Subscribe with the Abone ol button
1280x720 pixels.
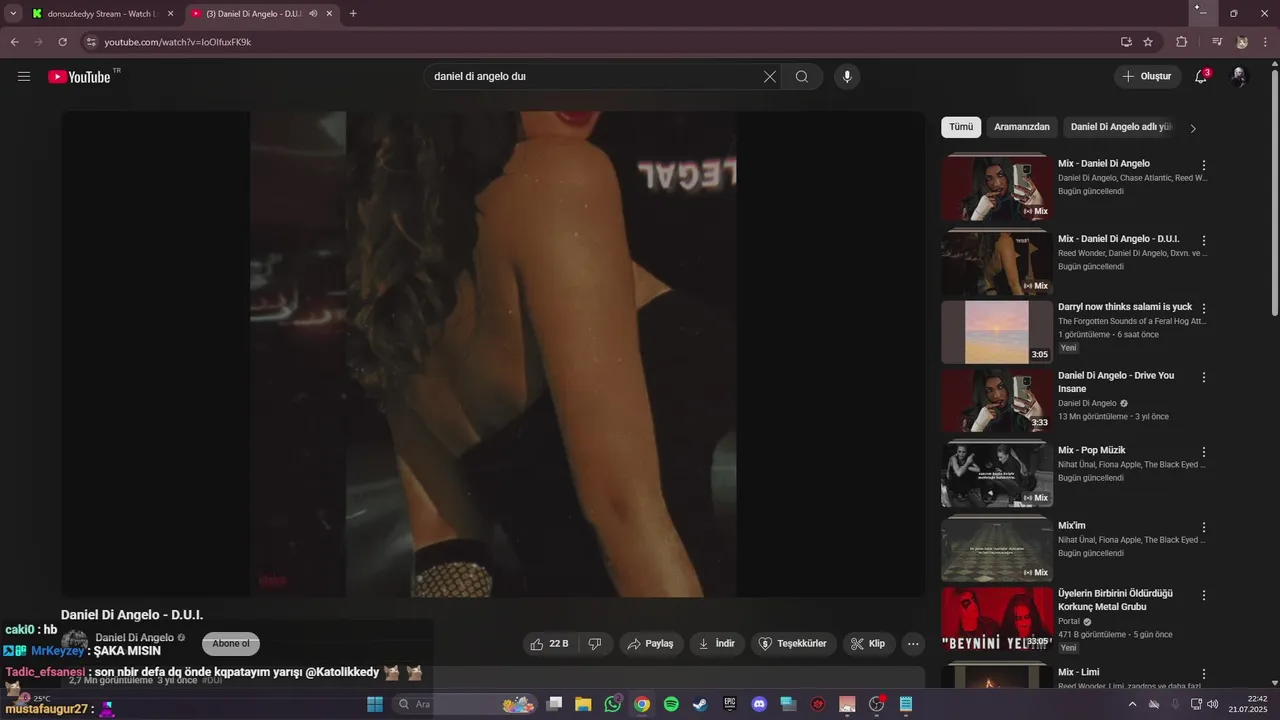coord(231,644)
